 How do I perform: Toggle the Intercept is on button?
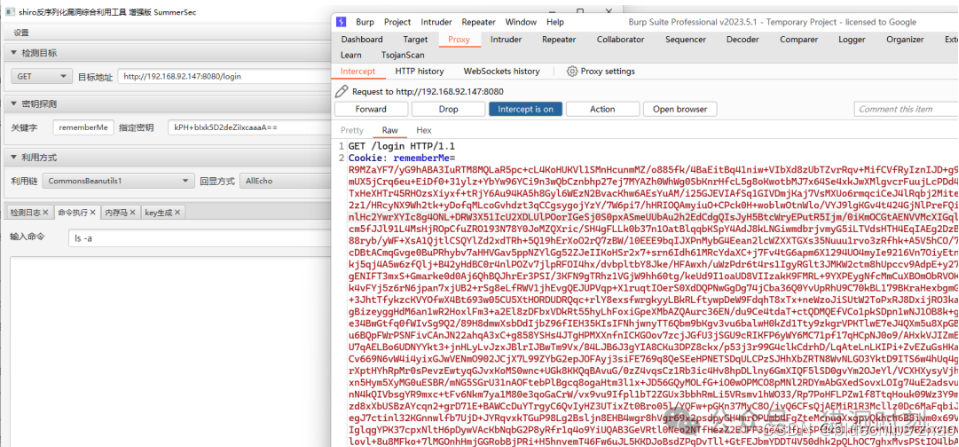[x=525, y=109]
